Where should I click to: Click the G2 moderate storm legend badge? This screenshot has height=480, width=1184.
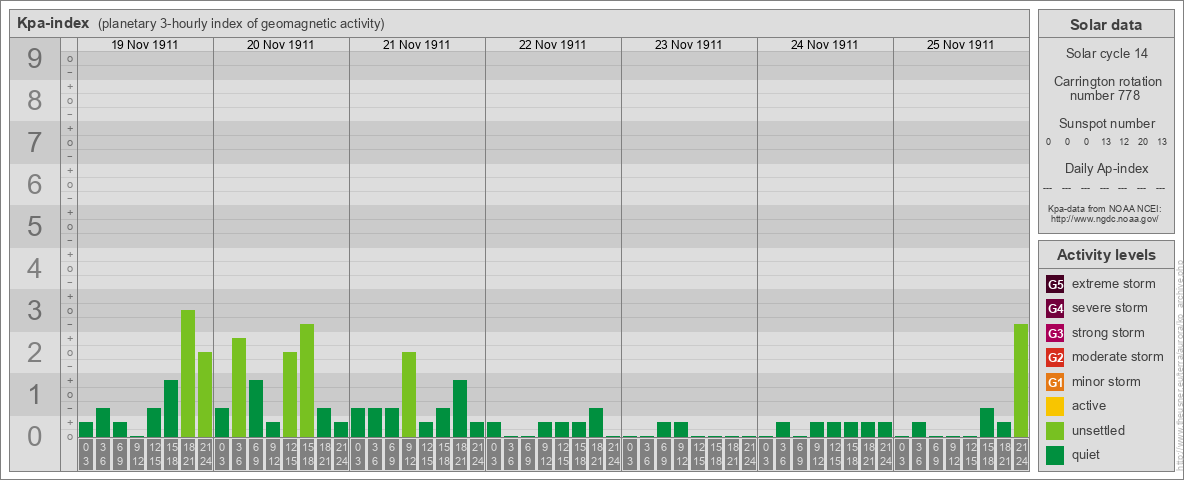[x=1055, y=357]
